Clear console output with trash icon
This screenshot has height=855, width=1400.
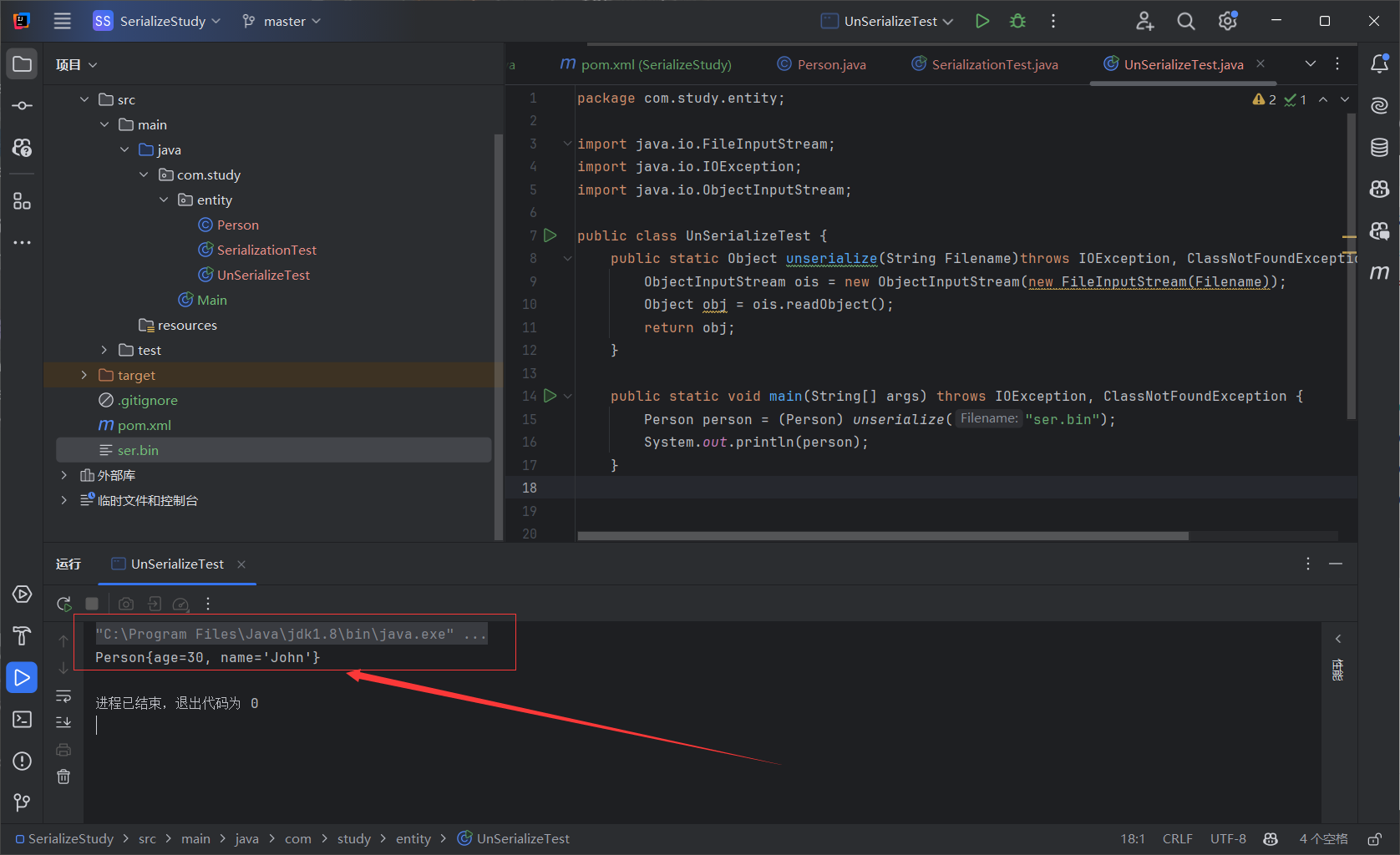tap(63, 777)
